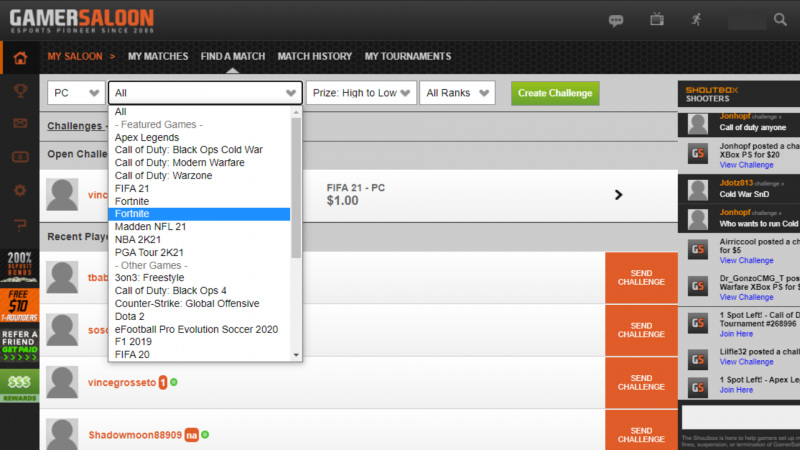Click the Create Challenge button
The height and width of the screenshot is (450, 800).
tap(555, 93)
